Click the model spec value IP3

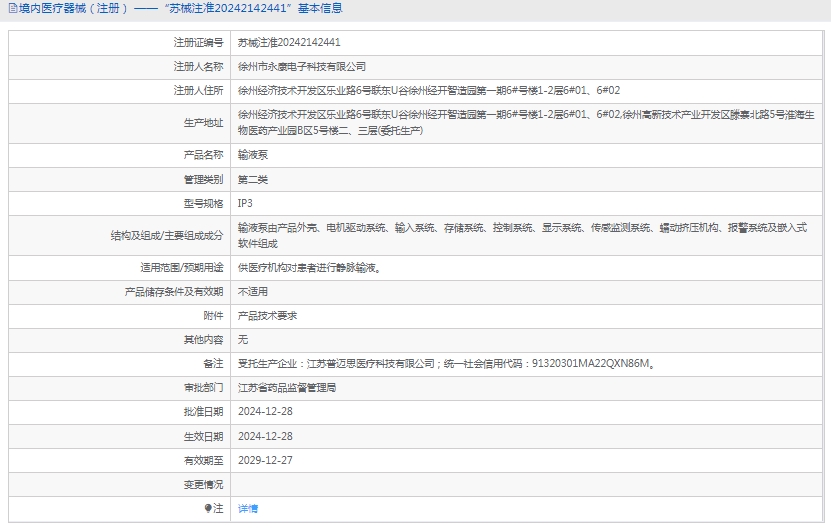tap(245, 203)
